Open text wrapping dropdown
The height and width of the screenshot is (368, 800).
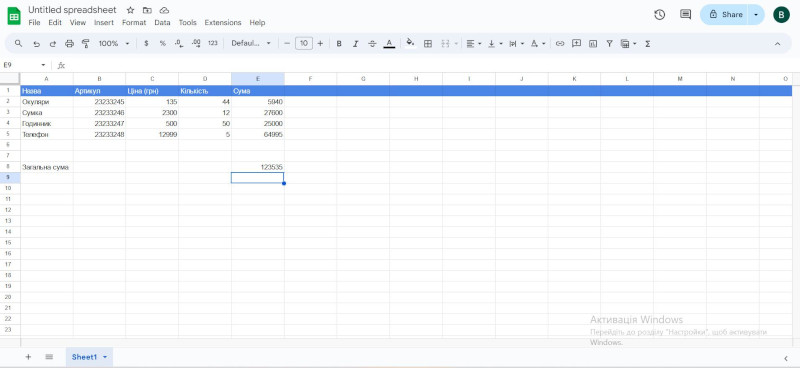tap(516, 44)
